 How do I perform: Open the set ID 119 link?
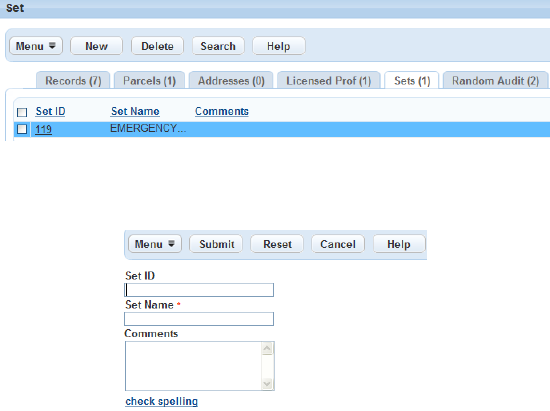coord(43,129)
